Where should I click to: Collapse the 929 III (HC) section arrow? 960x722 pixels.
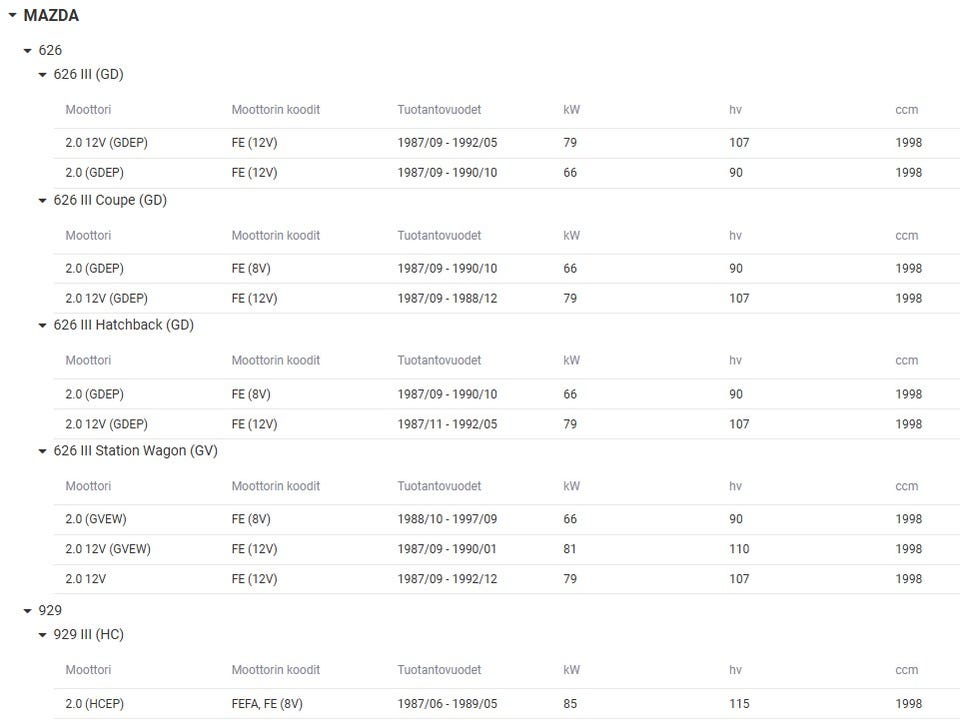click(43, 635)
